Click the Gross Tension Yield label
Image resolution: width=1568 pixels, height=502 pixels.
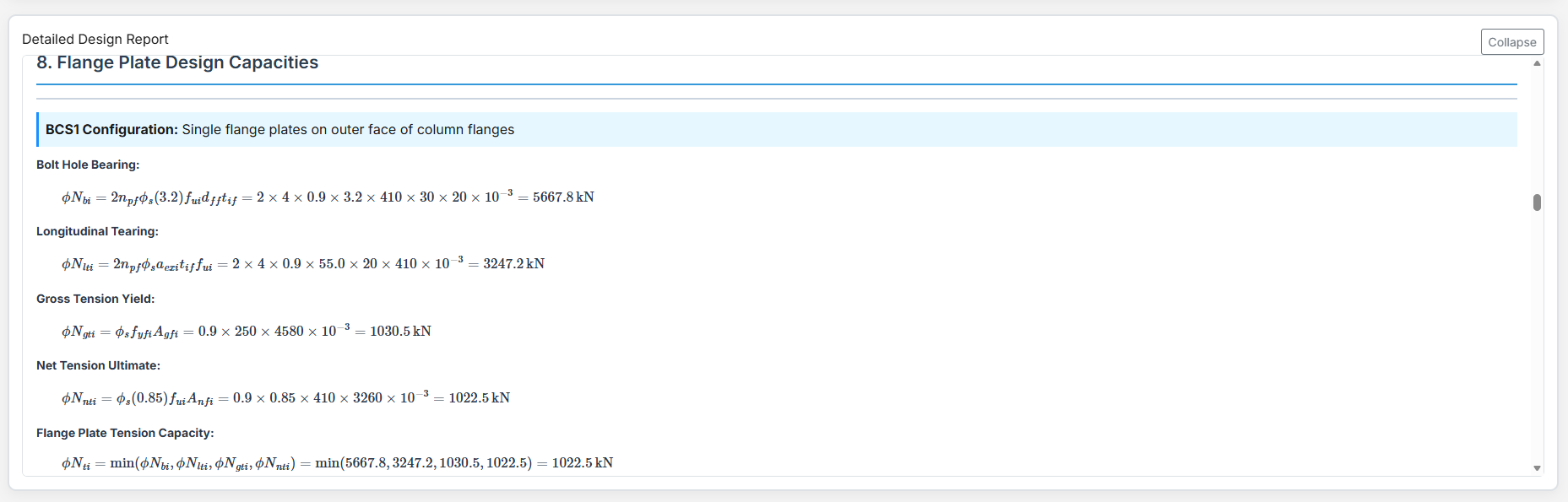click(95, 299)
